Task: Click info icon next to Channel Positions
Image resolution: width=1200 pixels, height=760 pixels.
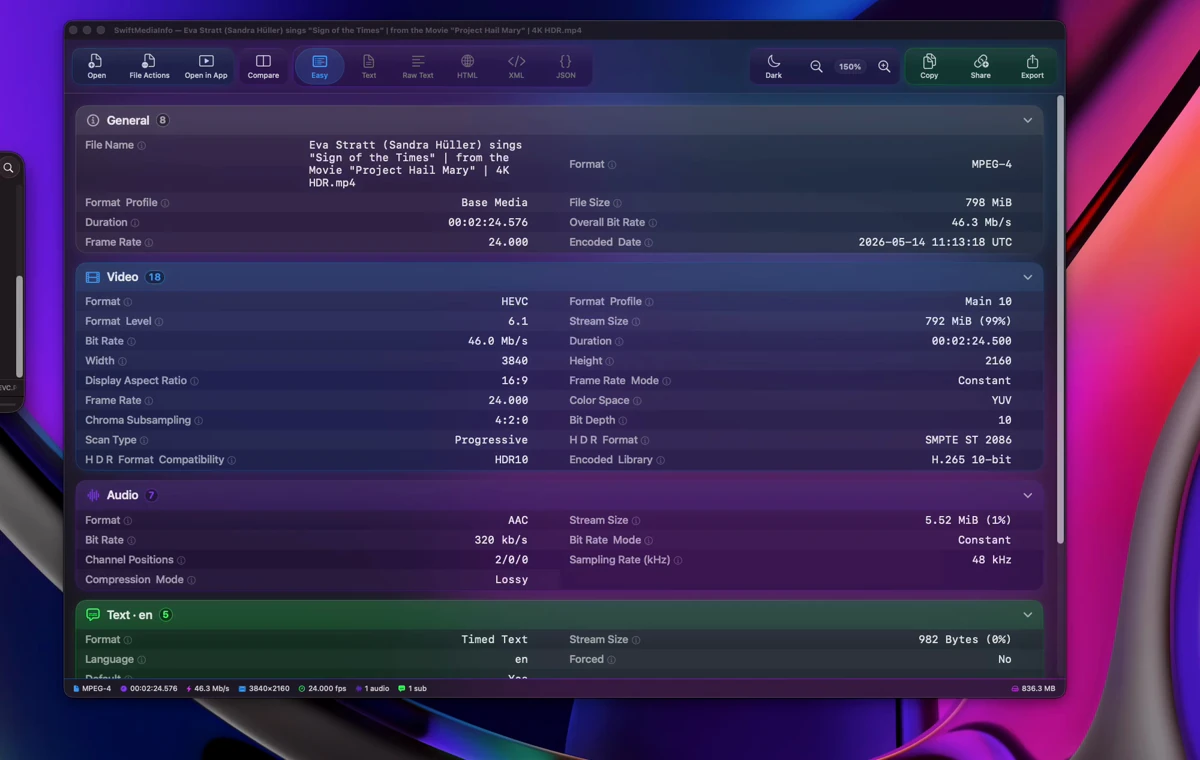Action: click(x=181, y=561)
